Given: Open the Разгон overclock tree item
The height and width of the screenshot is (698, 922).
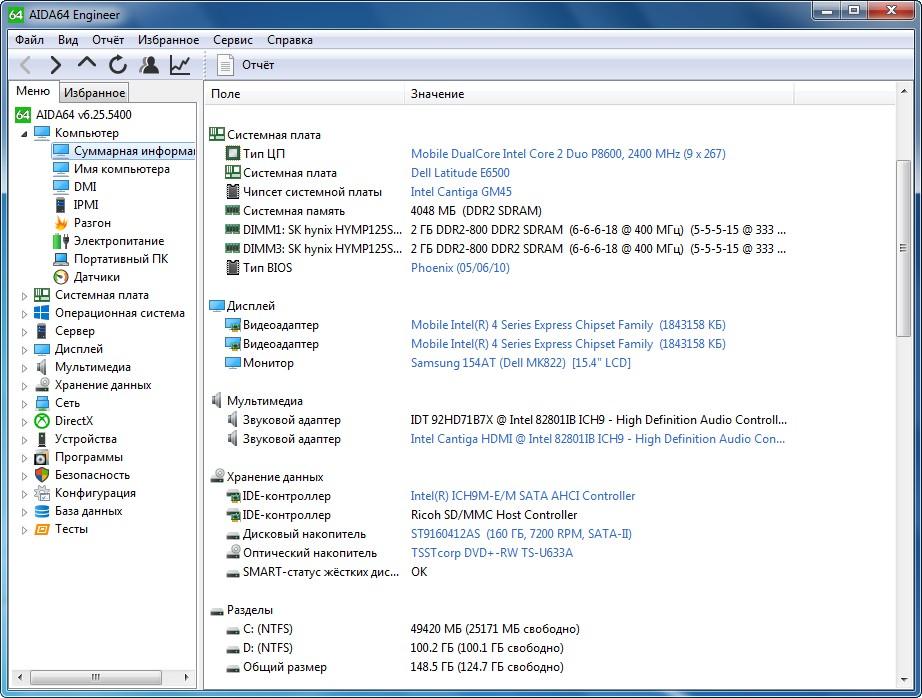Looking at the screenshot, I should click(x=92, y=223).
